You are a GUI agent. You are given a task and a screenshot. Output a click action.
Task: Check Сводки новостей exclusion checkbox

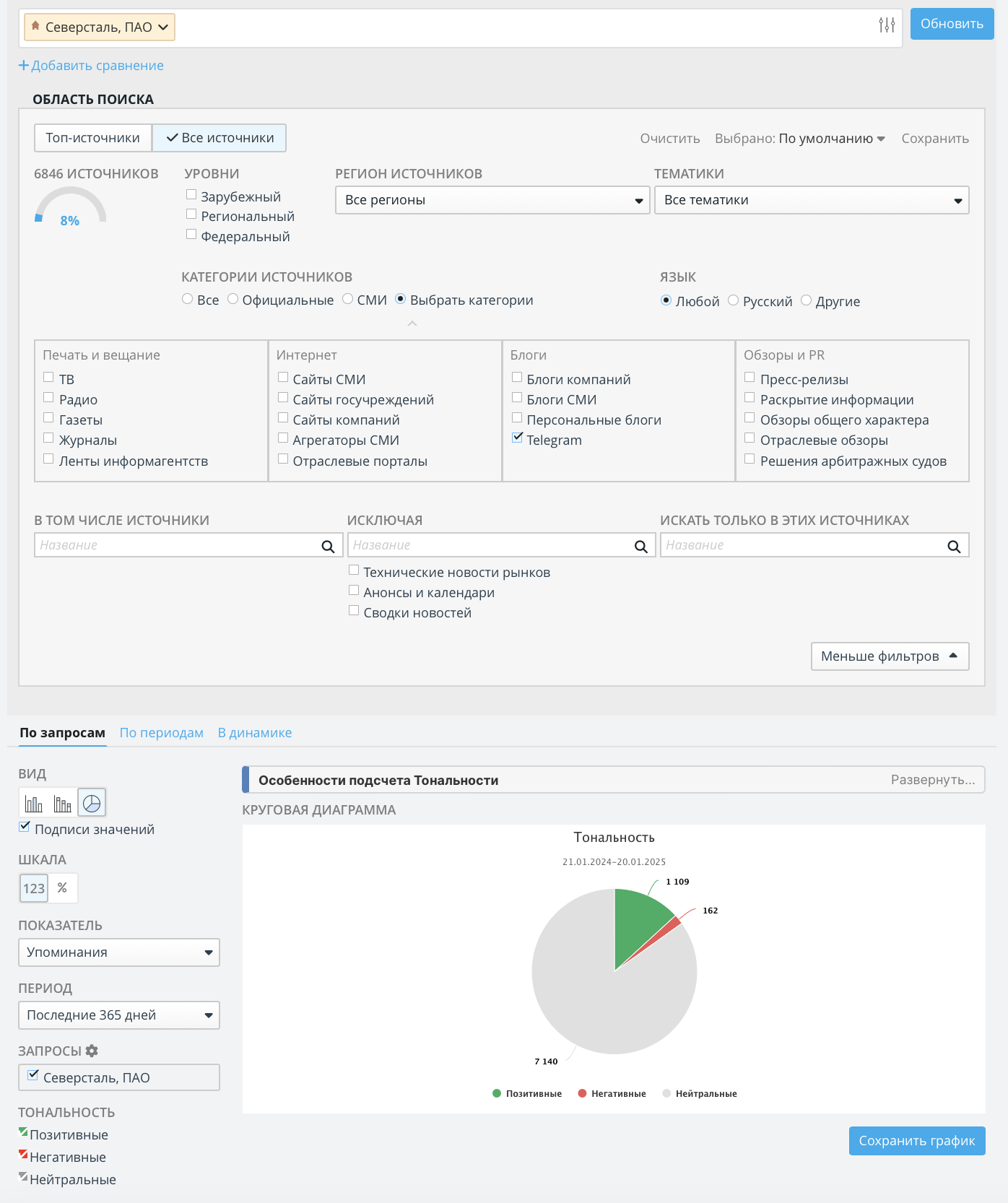point(354,610)
